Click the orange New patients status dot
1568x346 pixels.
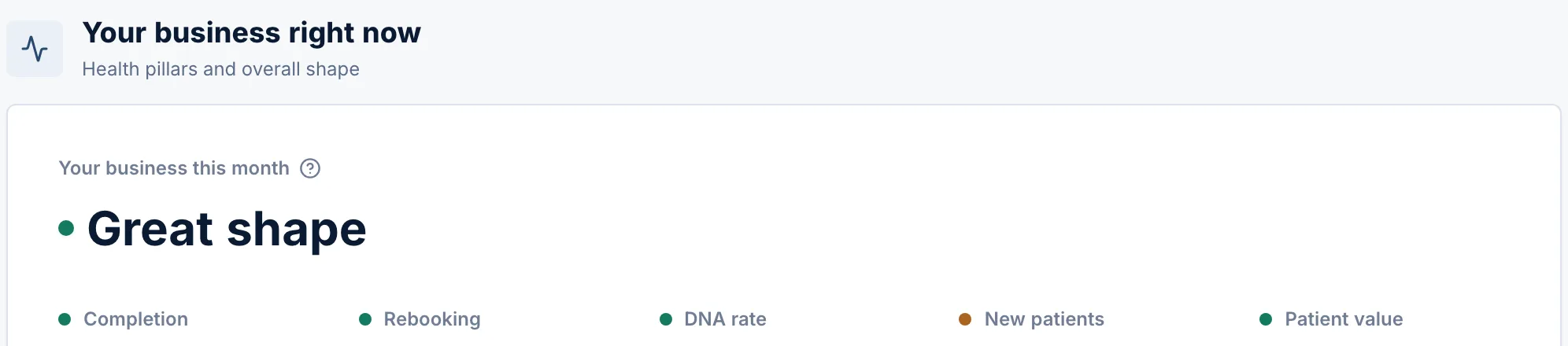965,319
